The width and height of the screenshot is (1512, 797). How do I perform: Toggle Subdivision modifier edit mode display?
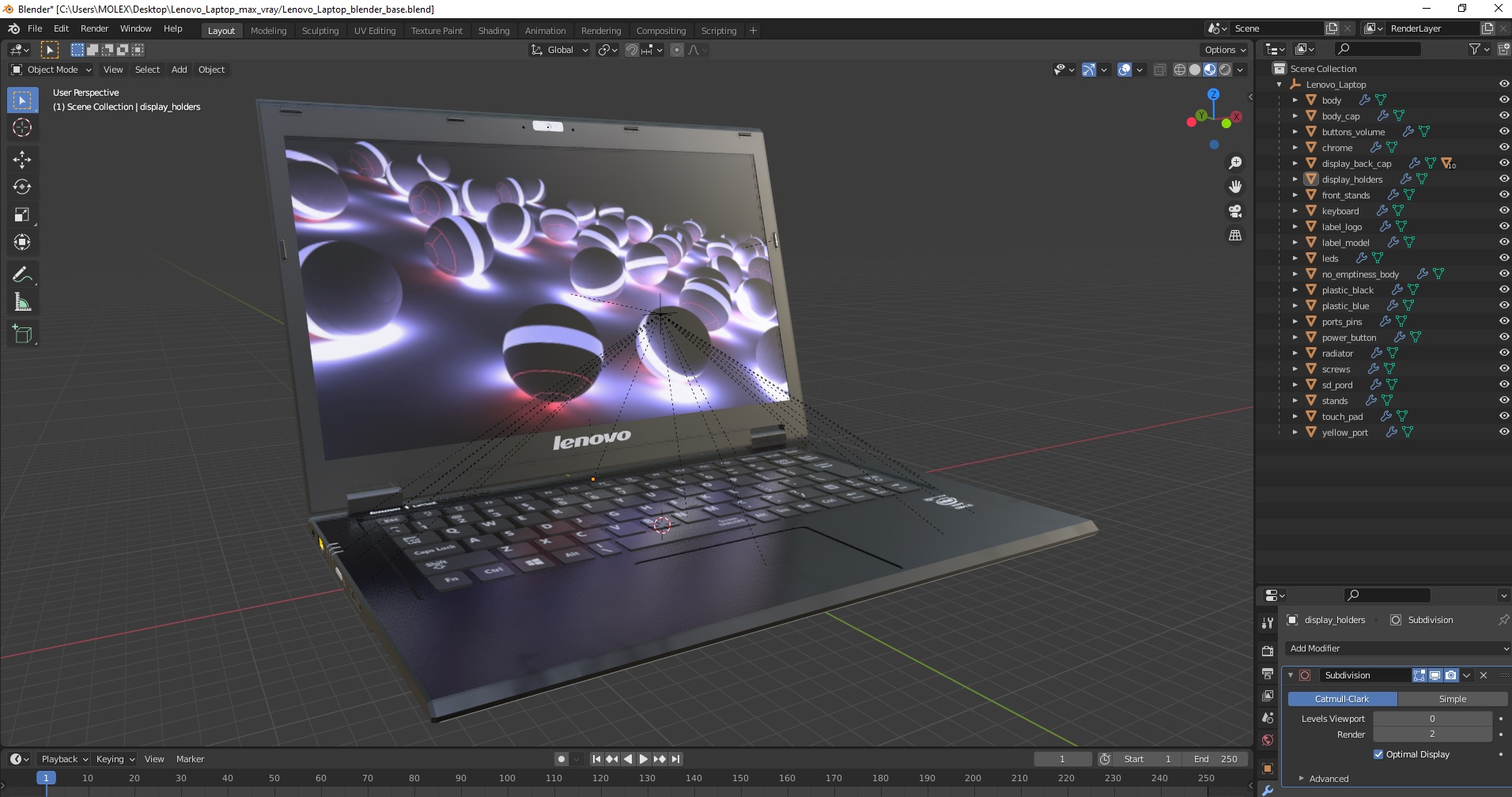pos(1419,675)
